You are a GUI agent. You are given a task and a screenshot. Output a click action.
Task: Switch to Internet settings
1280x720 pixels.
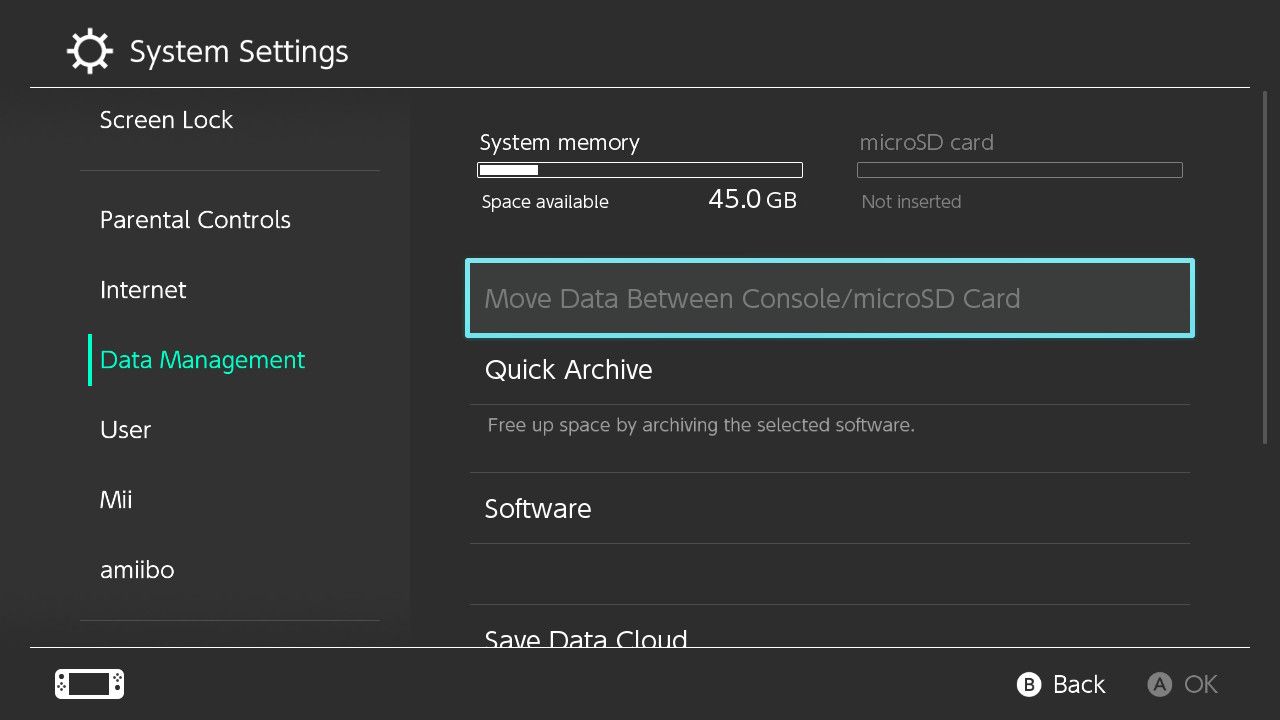click(143, 289)
